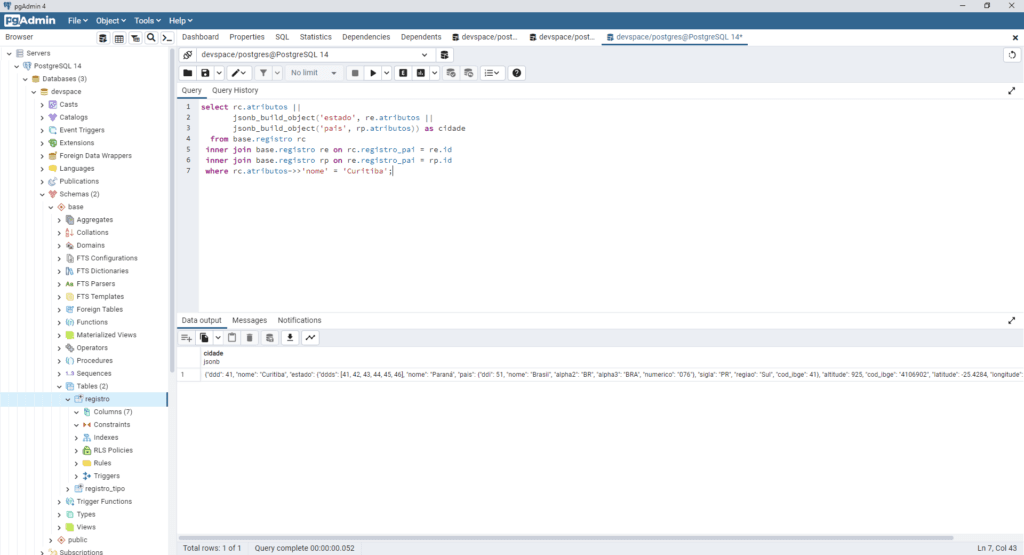
Task: Switch to the Statistics tab
Action: [315, 37]
